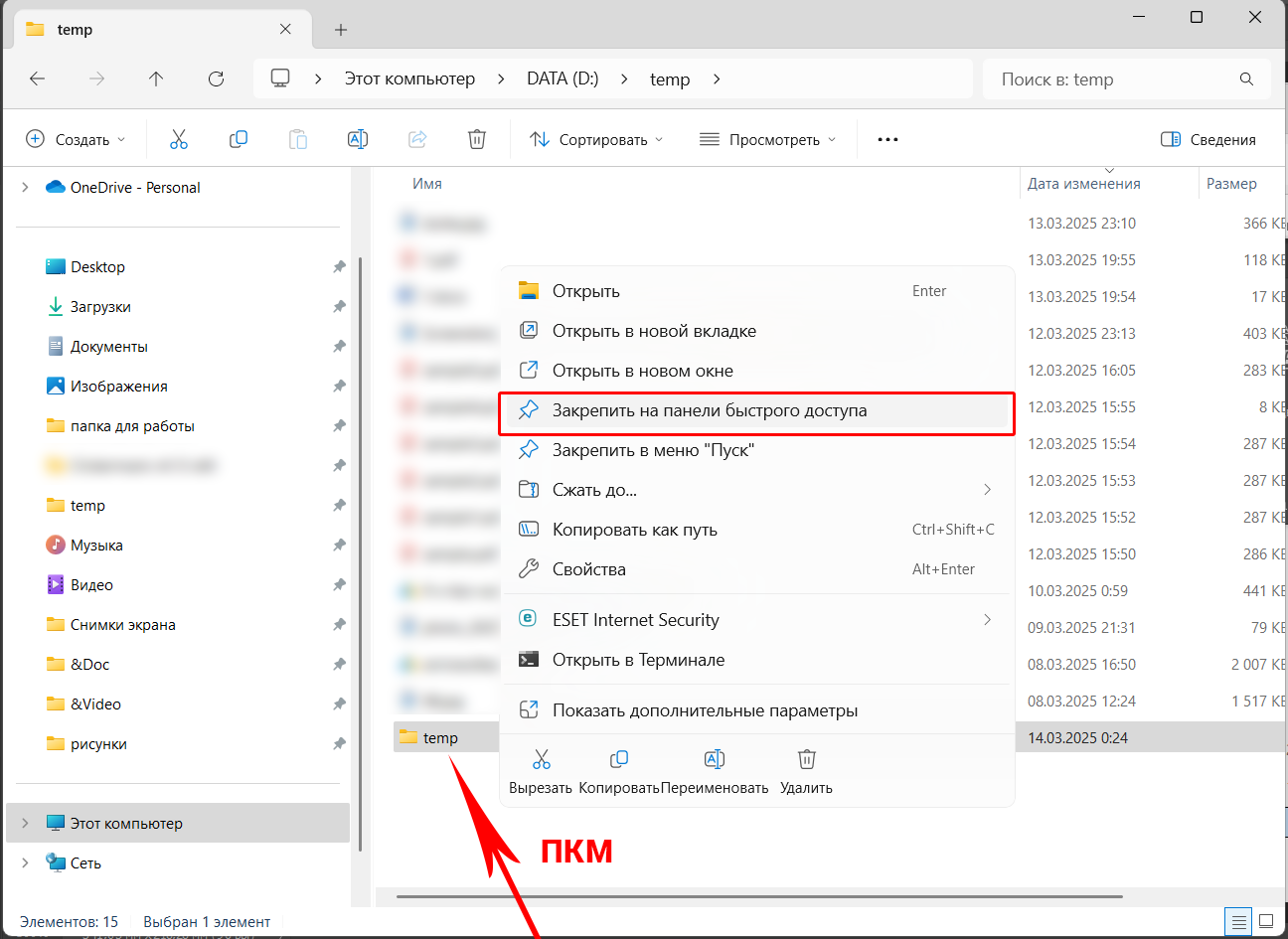Open a new tab with the plus button

(x=341, y=30)
